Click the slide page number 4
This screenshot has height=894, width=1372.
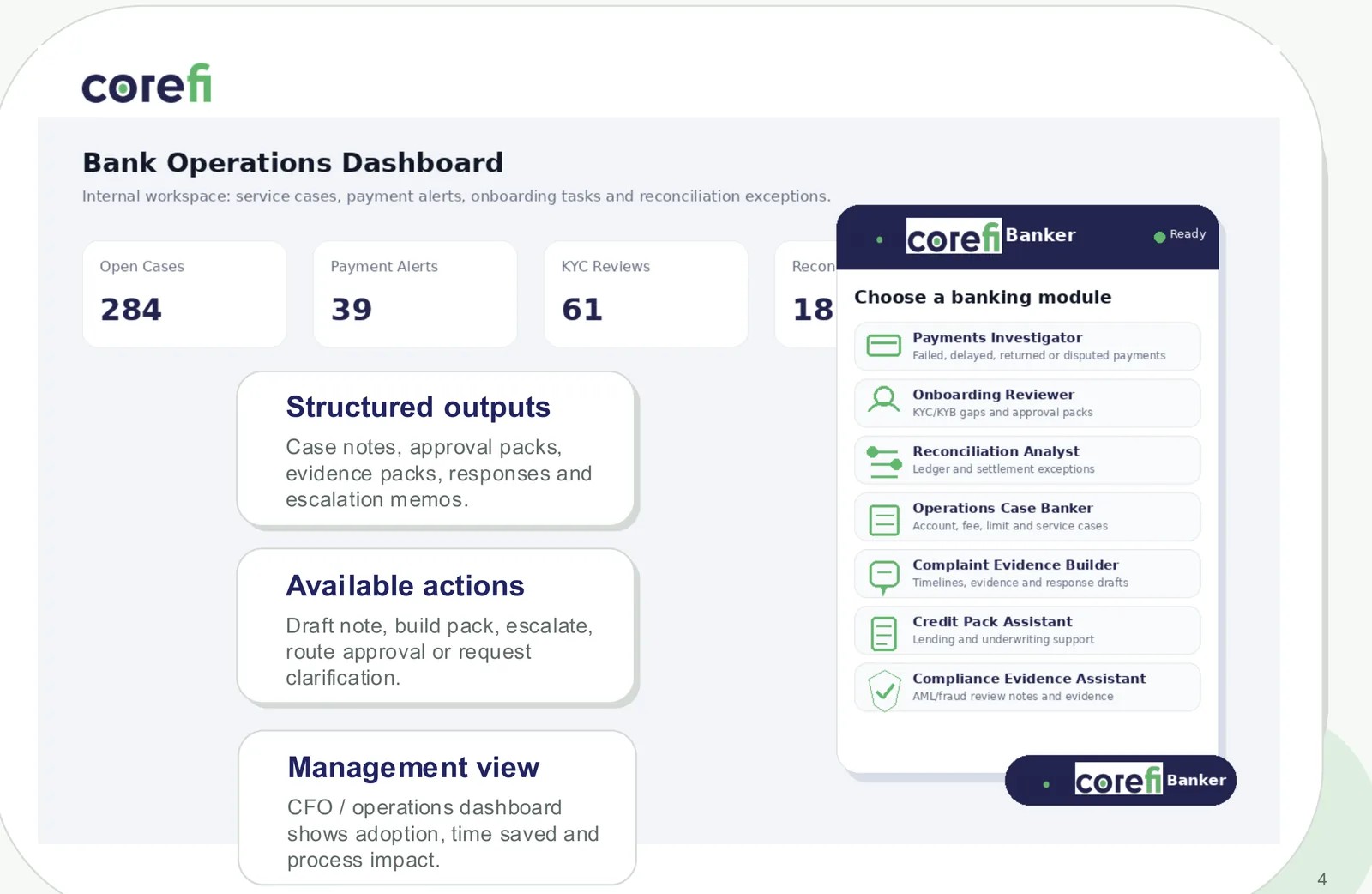tap(1321, 879)
